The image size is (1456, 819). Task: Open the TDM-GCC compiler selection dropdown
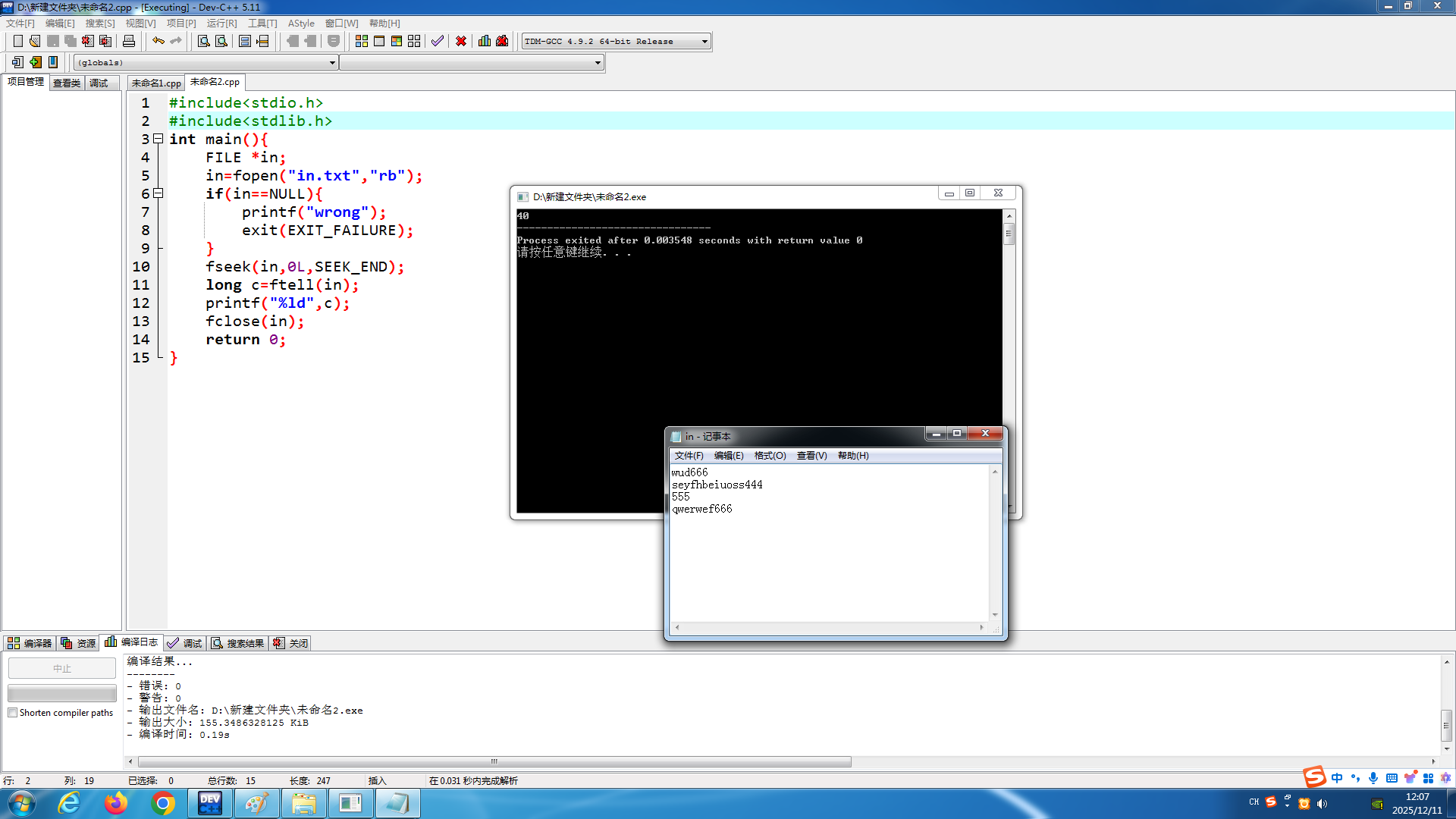coord(704,42)
